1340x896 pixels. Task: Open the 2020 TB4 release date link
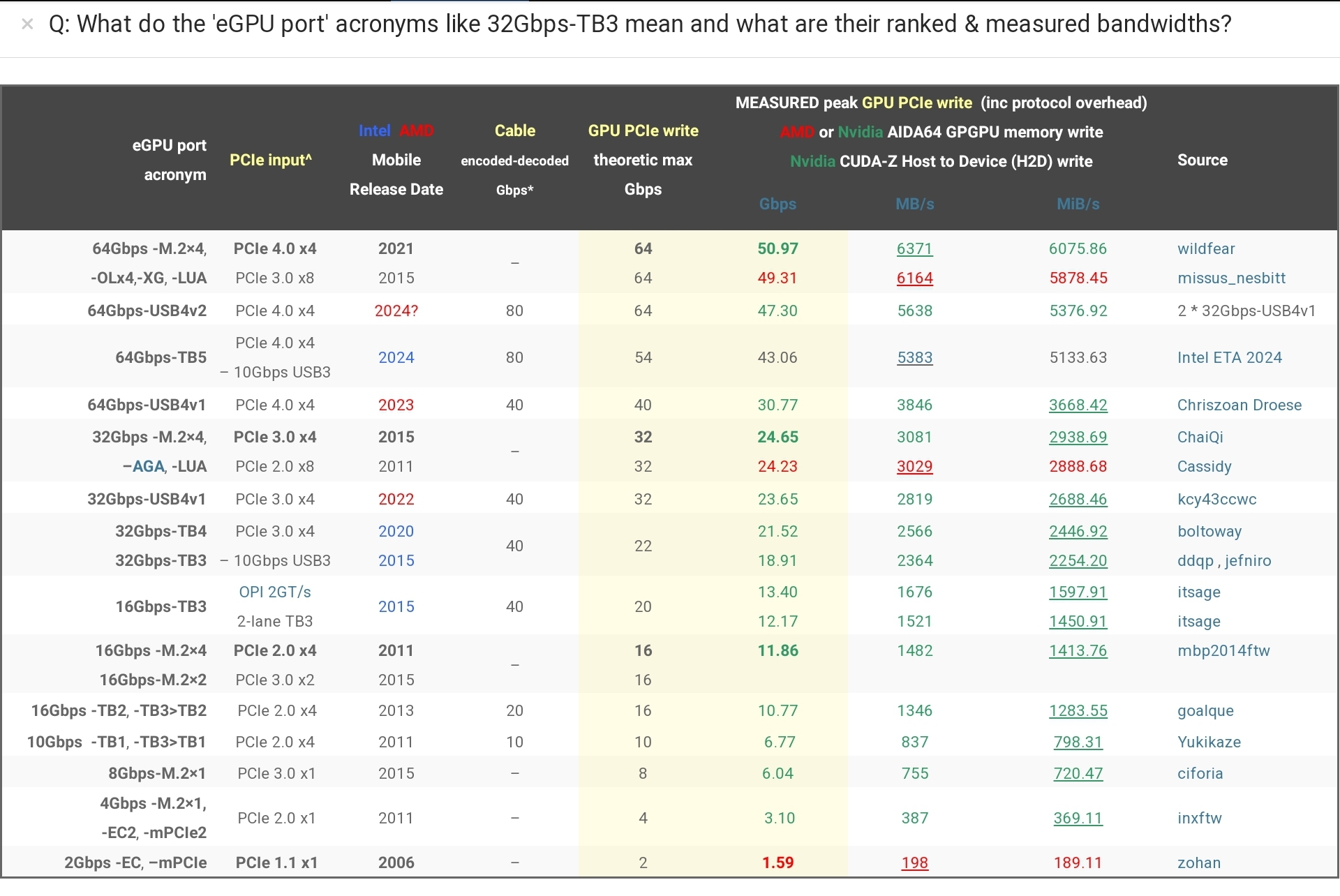[x=396, y=532]
